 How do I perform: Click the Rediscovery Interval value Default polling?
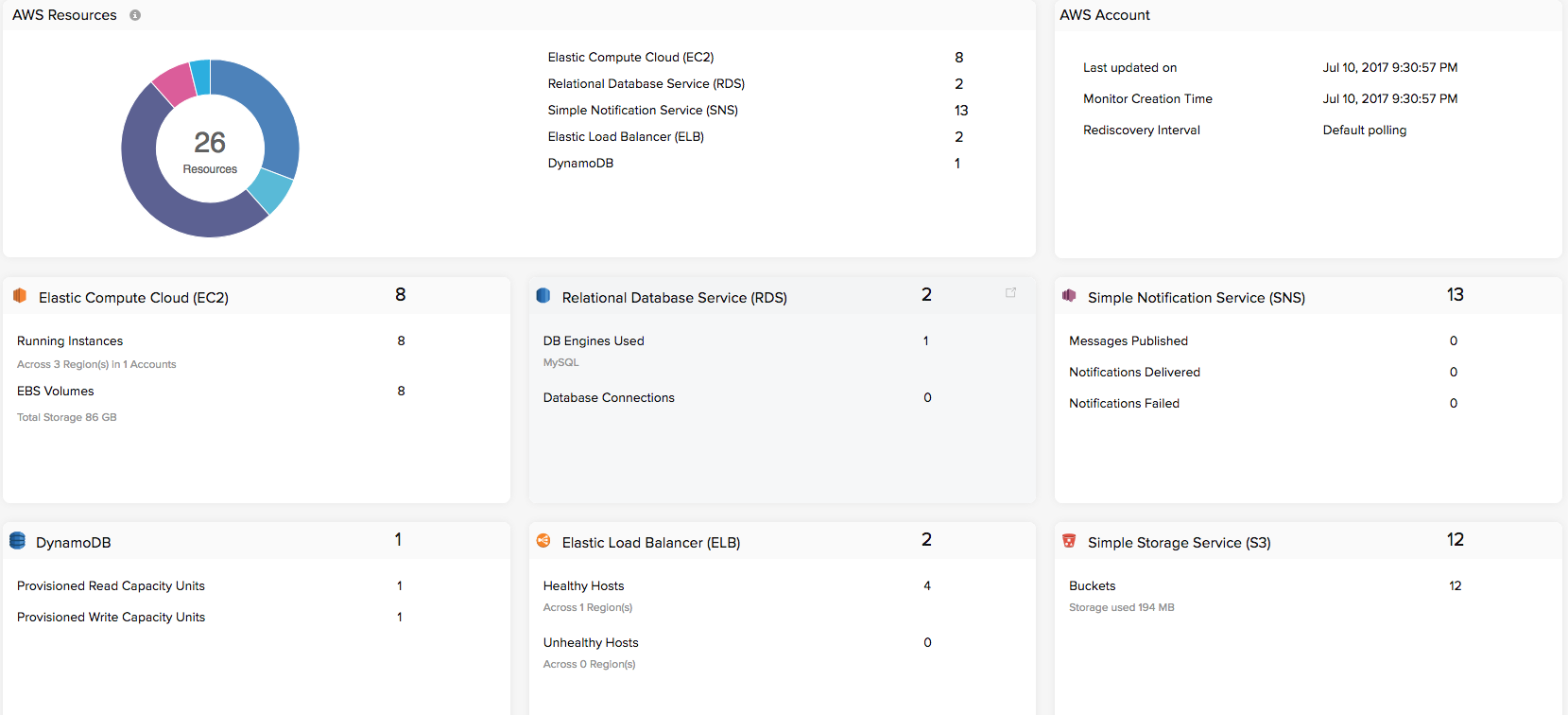pos(1364,130)
